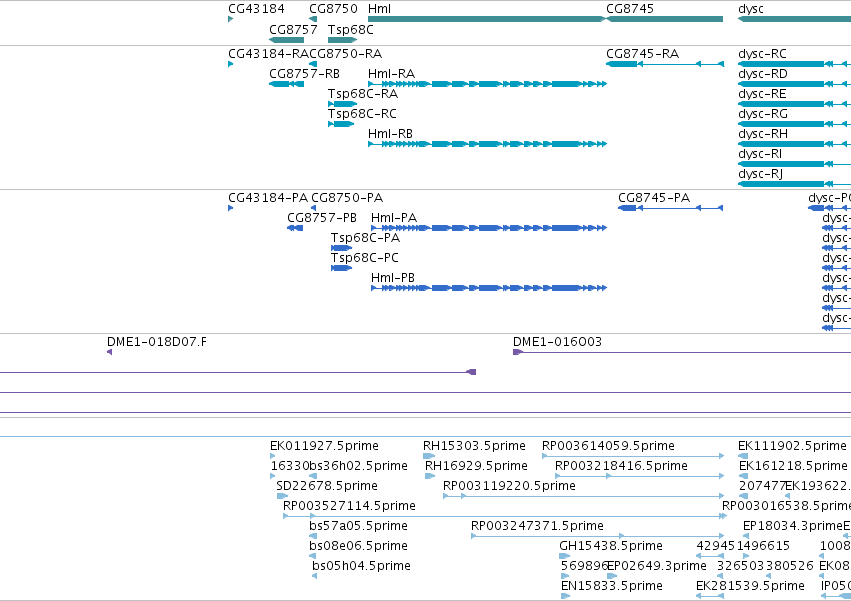Select the dysc-RH transcript label
Image resolution: width=851 pixels, height=601 pixels.
pos(763,134)
